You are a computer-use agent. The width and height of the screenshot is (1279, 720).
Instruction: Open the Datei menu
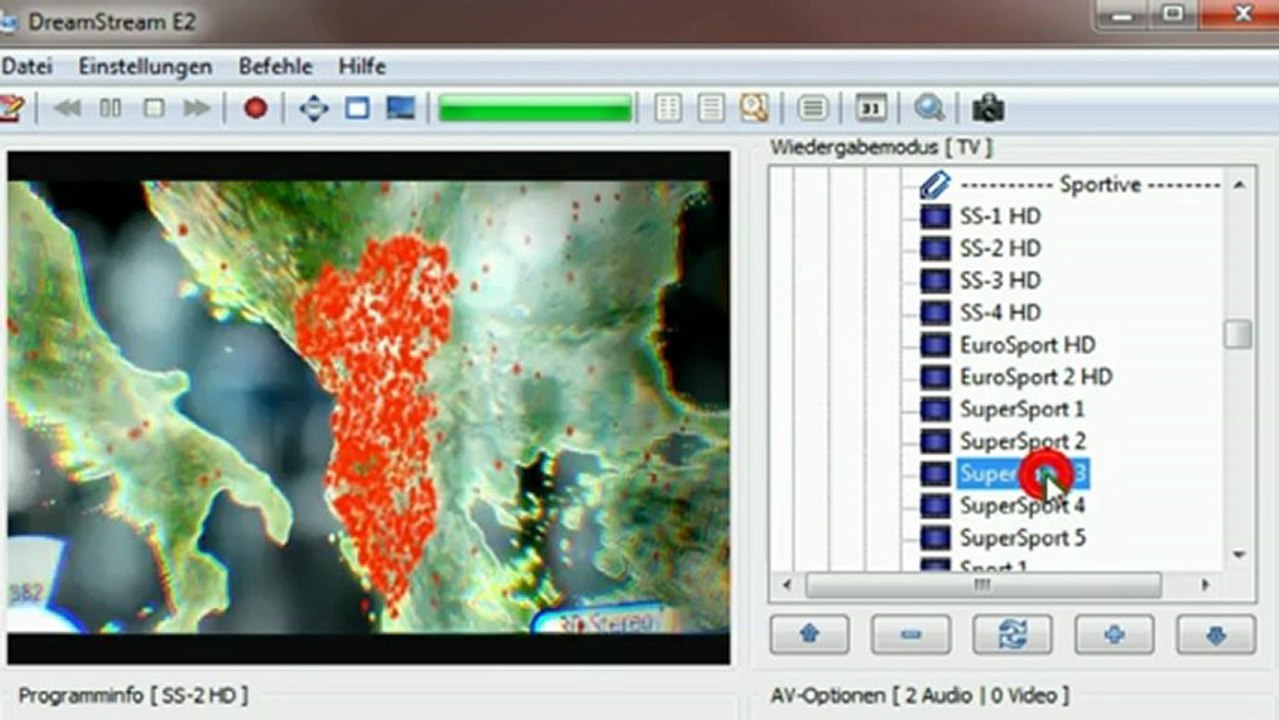27,67
